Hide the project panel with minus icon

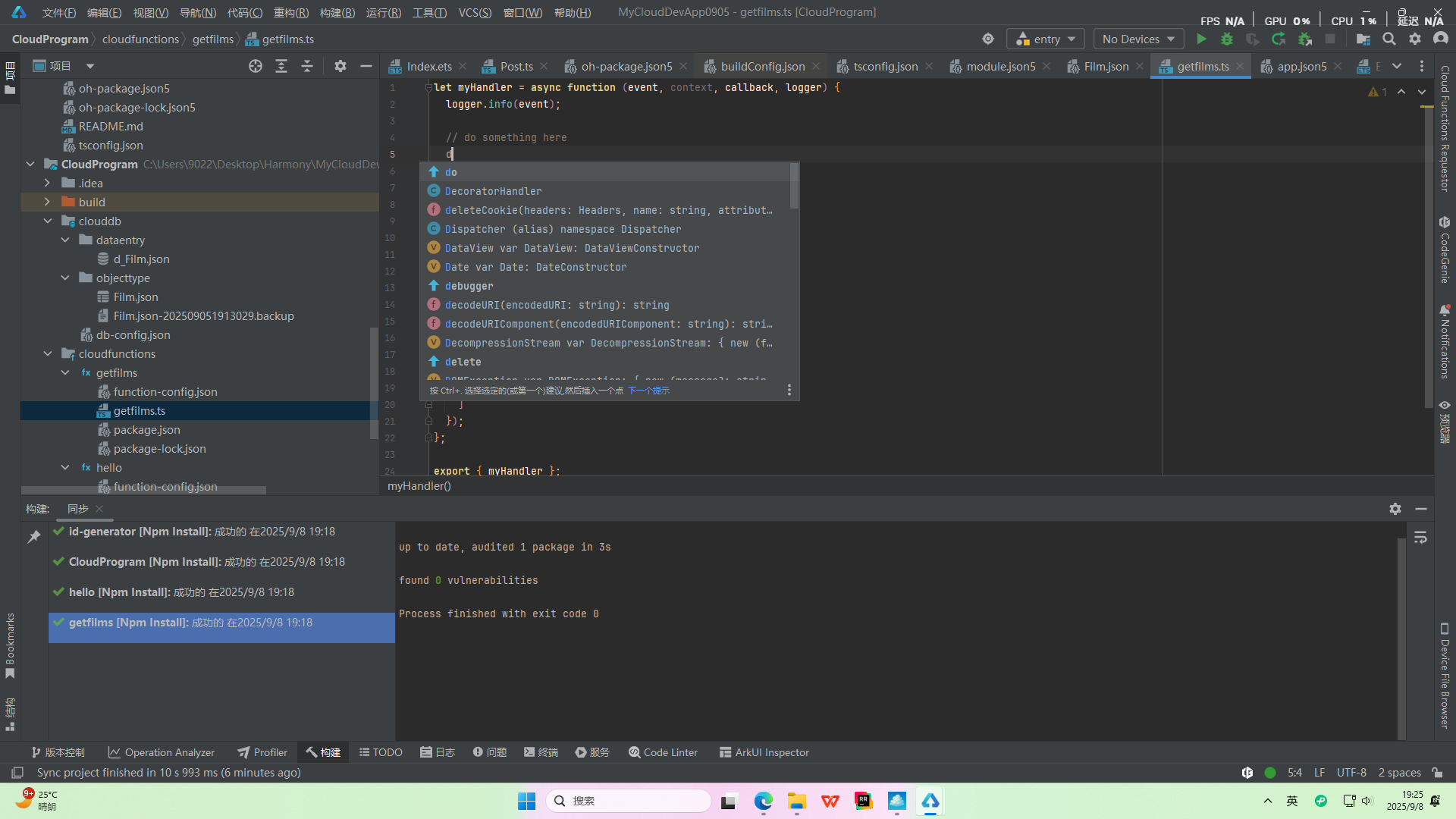[366, 66]
